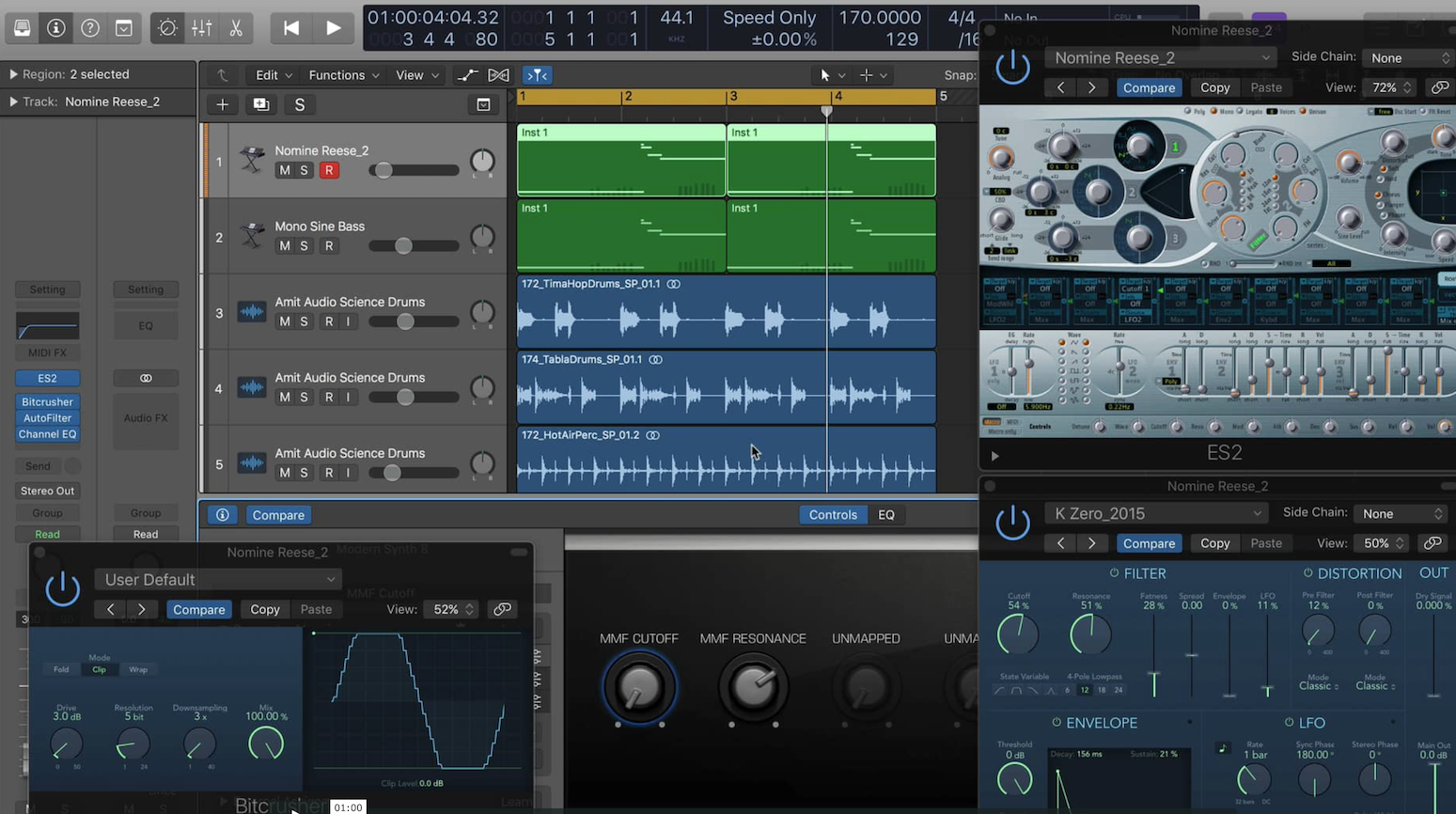Expand the Region inspector disclosure triangle
Screen dimensions: 1456x814
[x=13, y=74]
